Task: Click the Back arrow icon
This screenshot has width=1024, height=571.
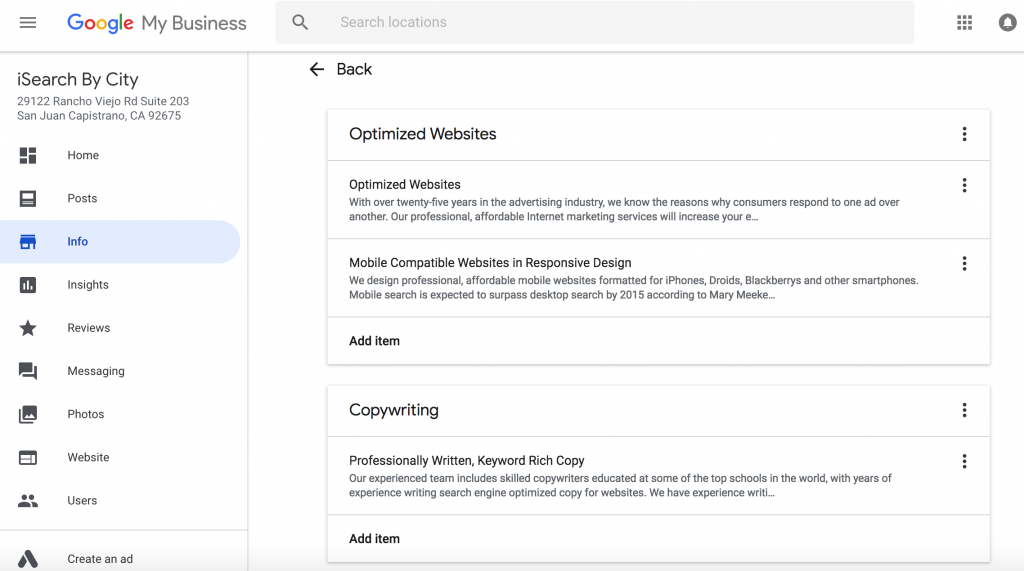Action: (x=317, y=69)
